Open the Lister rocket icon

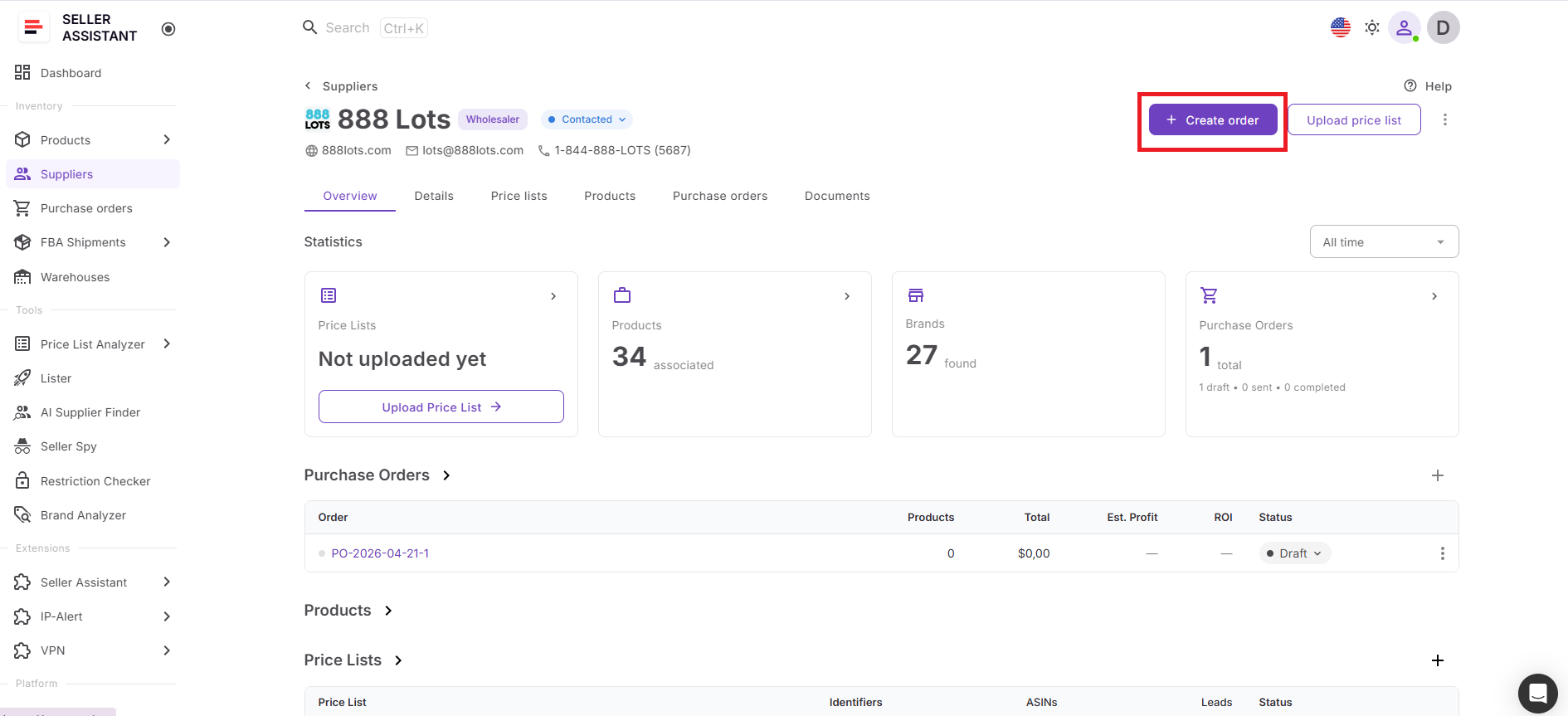pyautogui.click(x=22, y=378)
